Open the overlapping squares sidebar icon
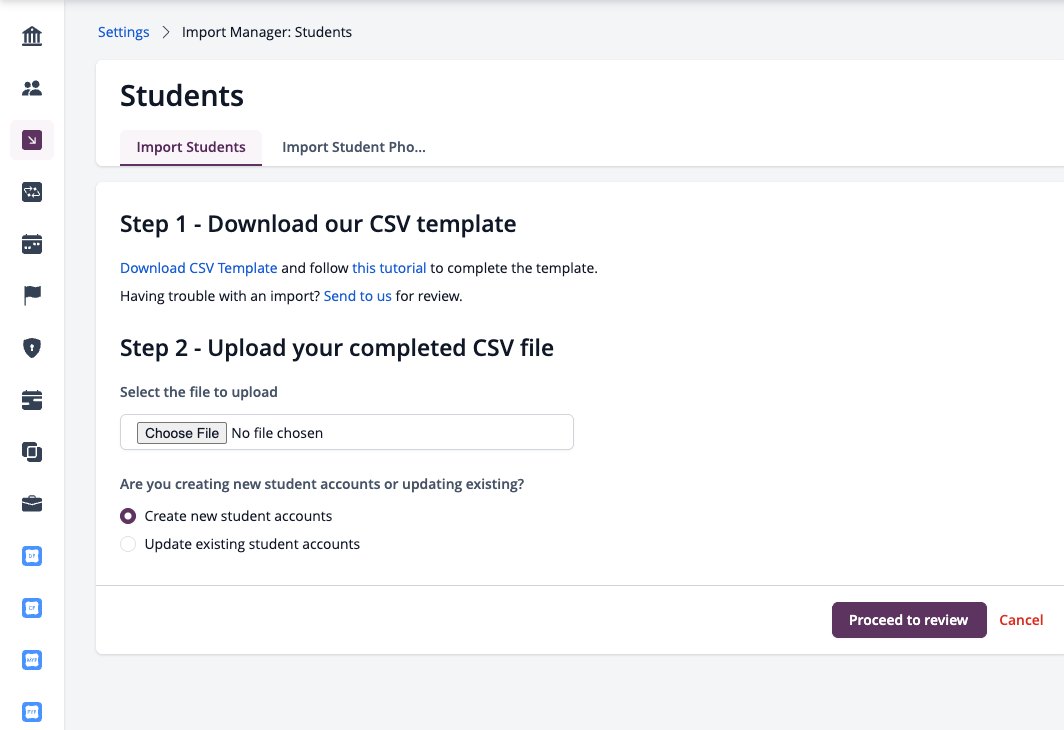The height and width of the screenshot is (730, 1064). click(32, 452)
